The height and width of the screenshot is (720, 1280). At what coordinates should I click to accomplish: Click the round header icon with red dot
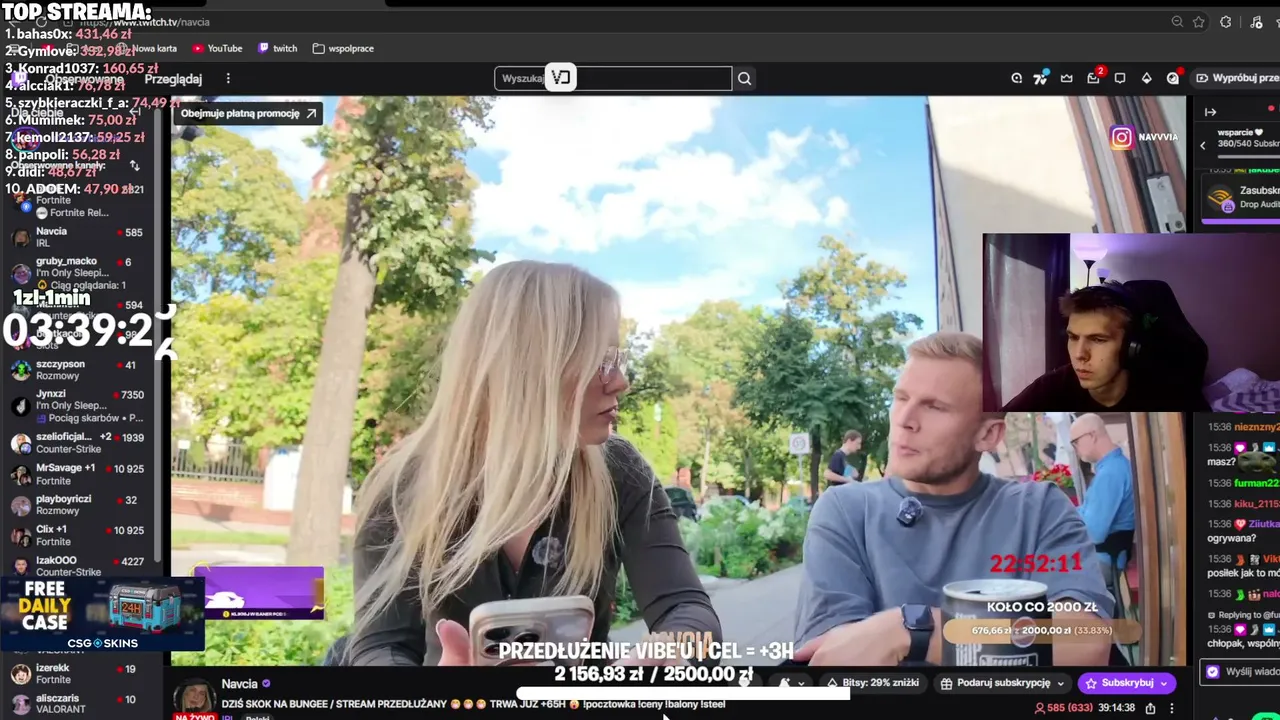click(x=1173, y=78)
